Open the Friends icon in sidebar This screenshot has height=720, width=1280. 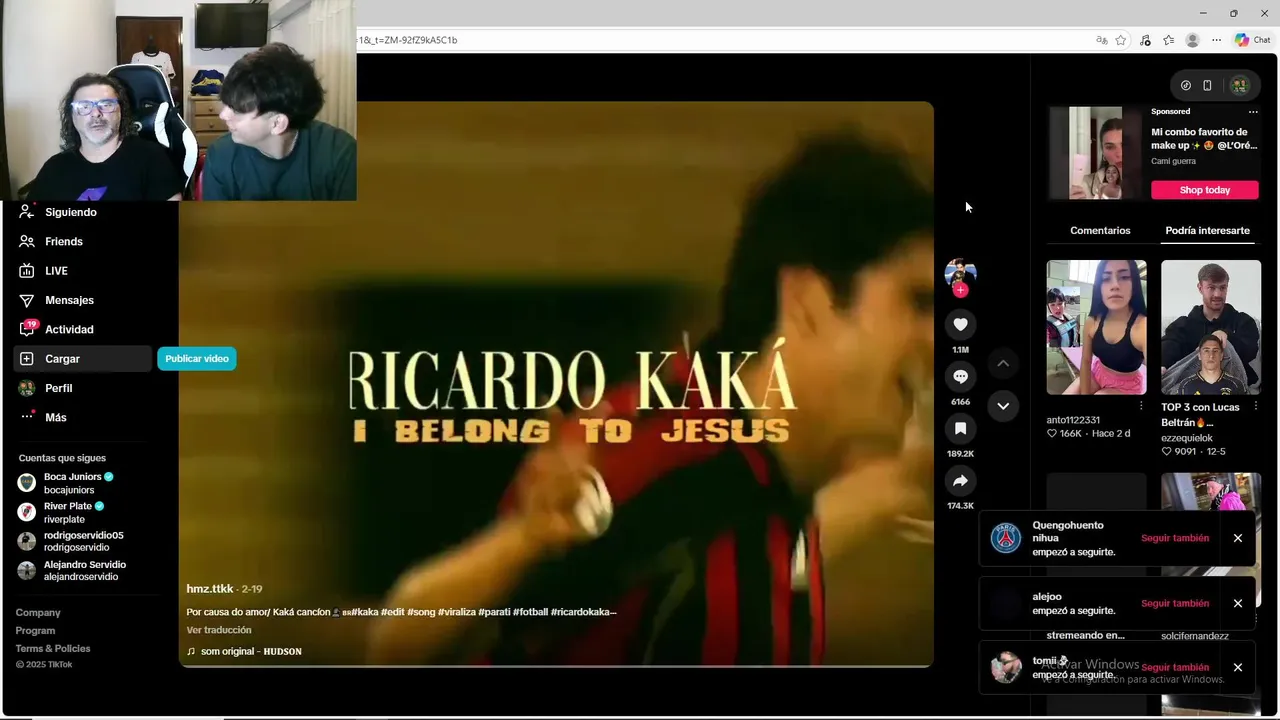pyautogui.click(x=27, y=241)
